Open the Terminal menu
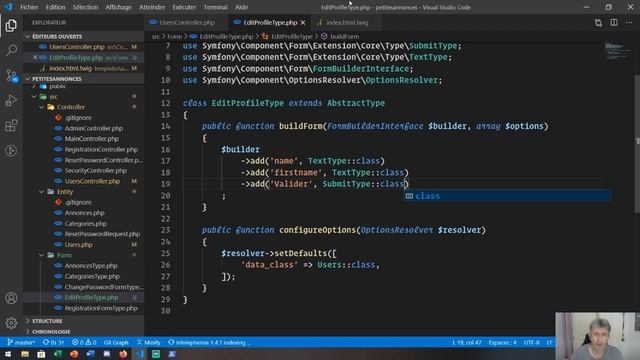Image resolution: width=640 pixels, height=360 pixels. (x=216, y=7)
